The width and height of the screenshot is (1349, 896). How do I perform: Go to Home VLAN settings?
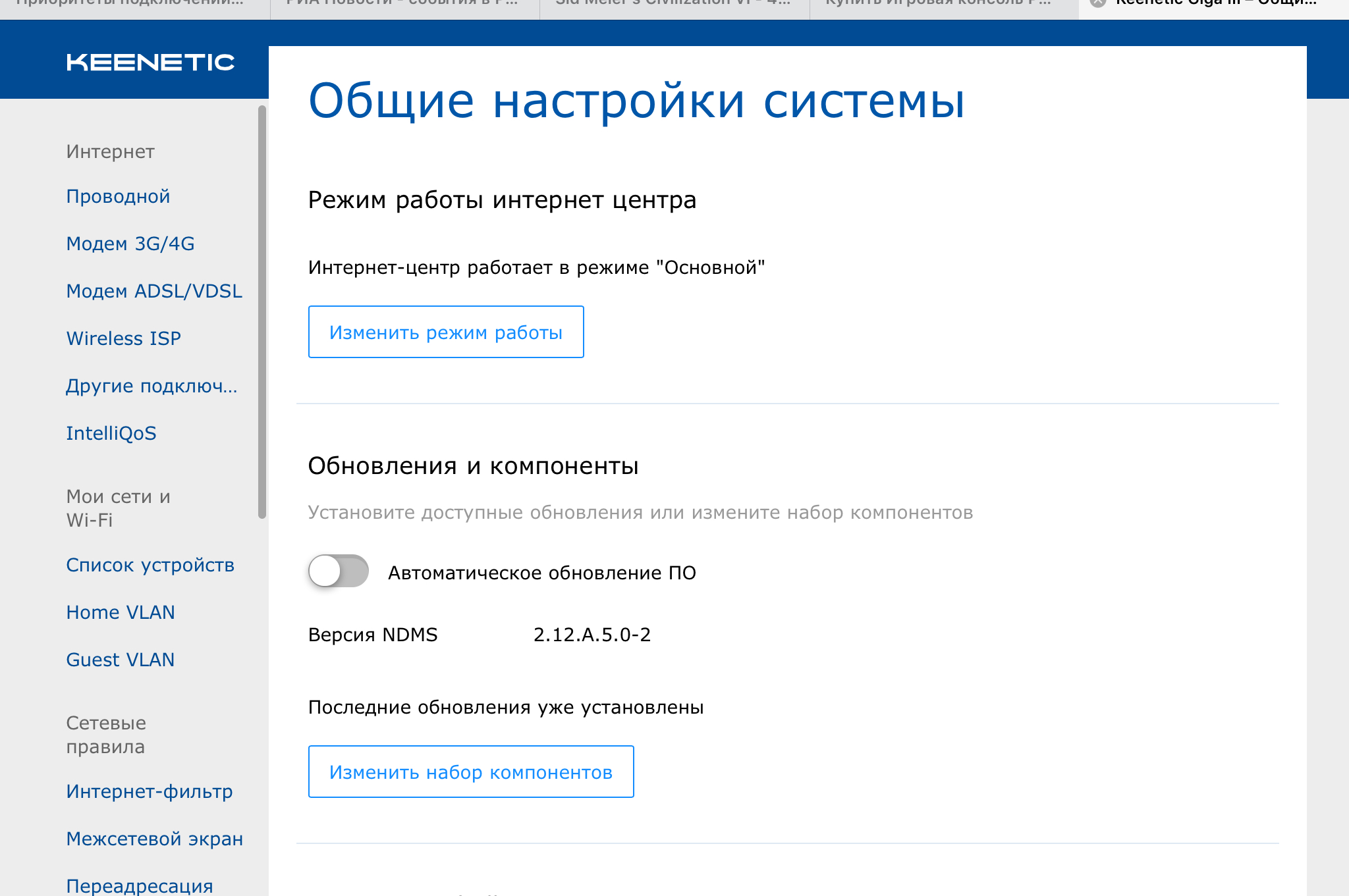121,612
